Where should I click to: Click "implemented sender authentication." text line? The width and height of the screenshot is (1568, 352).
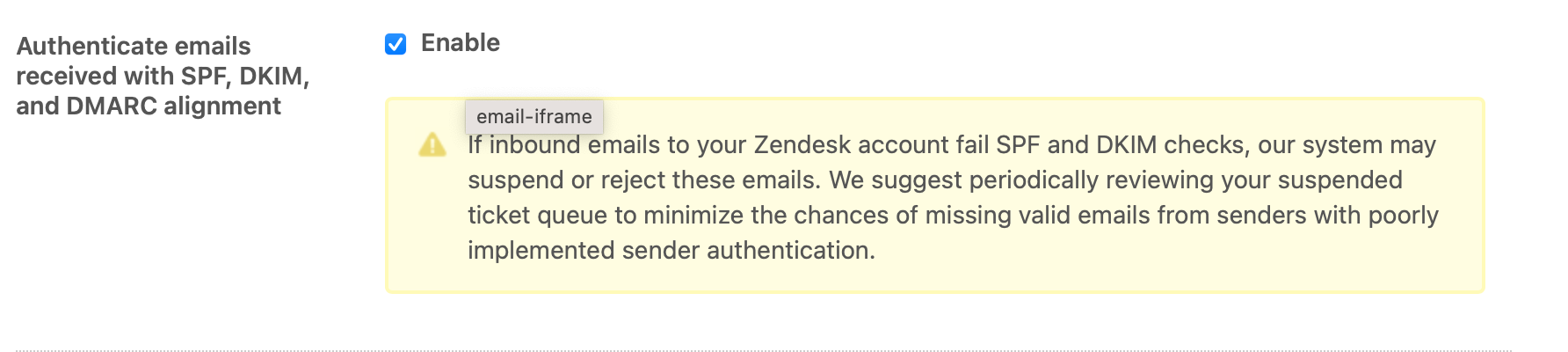[671, 250]
